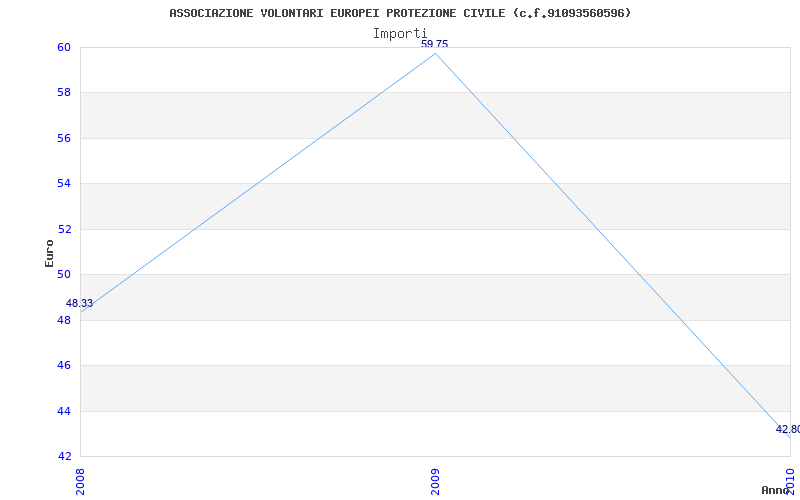This screenshot has height=500, width=800.
Task: Click the 46 y-axis tick value
Action: click(63, 365)
